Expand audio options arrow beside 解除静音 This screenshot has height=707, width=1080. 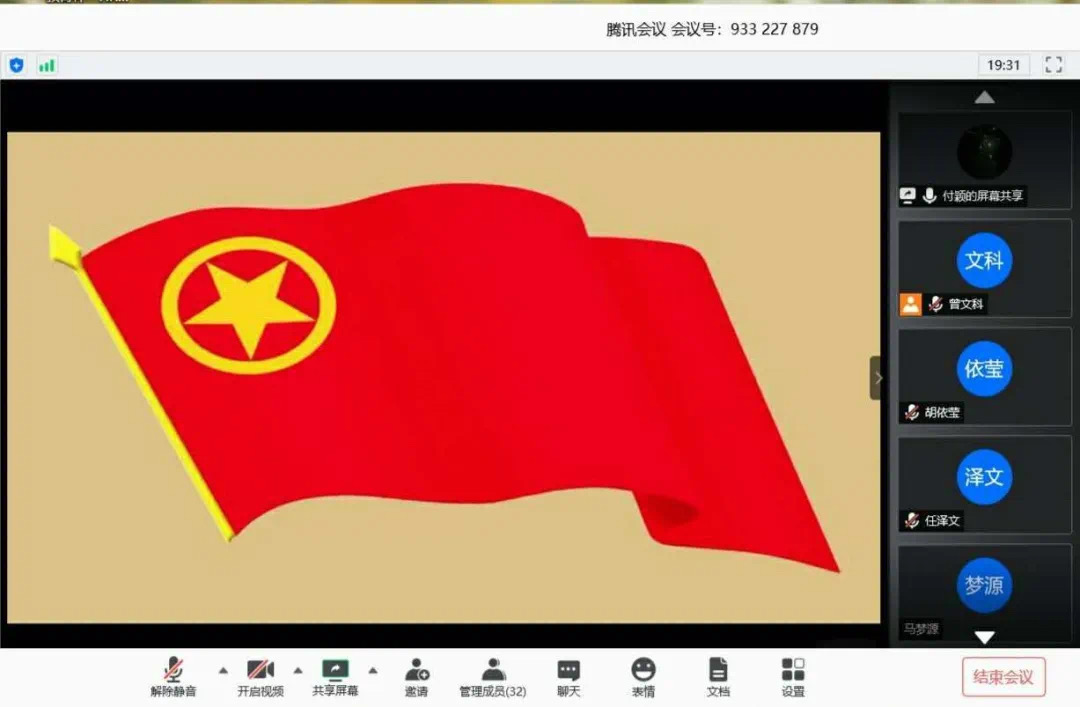[x=223, y=670]
